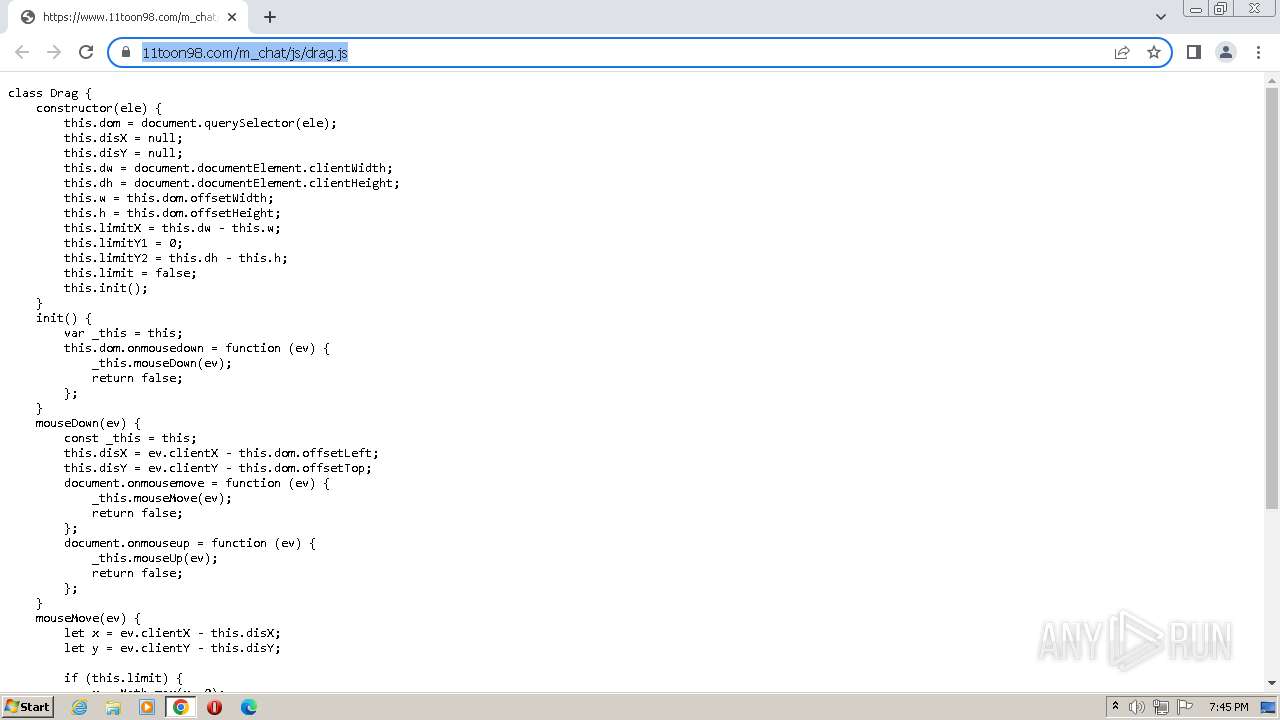Click the 'this.limit = false;' line
Viewport: 1280px width, 720px height.
click(130, 273)
